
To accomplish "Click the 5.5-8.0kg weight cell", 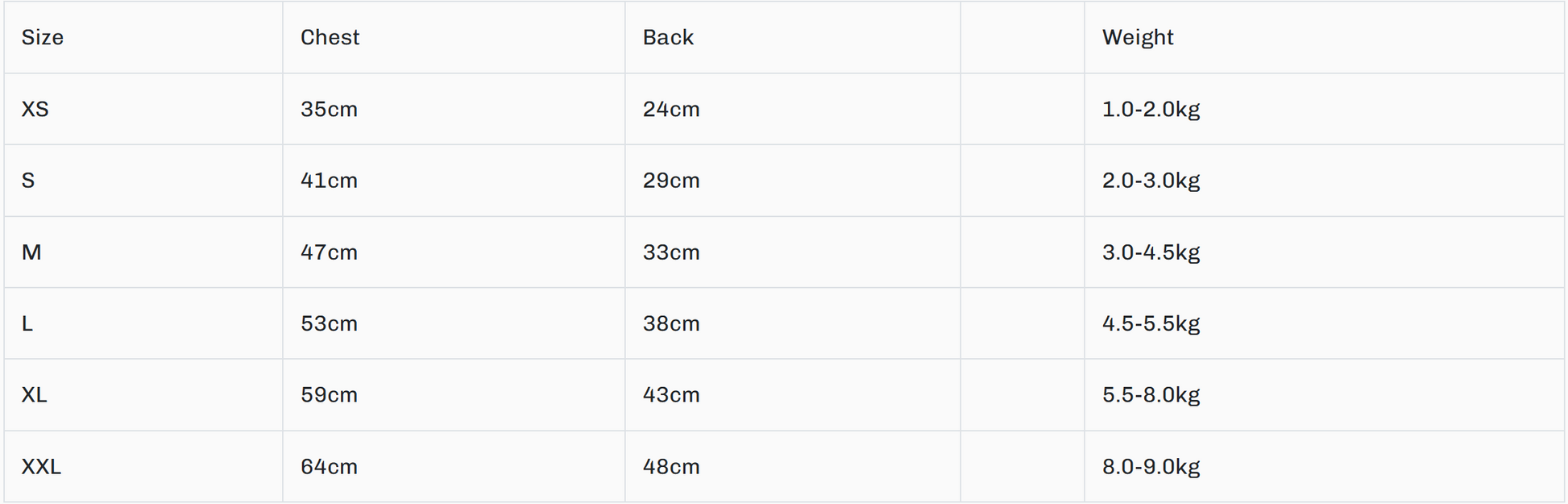I will 1151,395.
